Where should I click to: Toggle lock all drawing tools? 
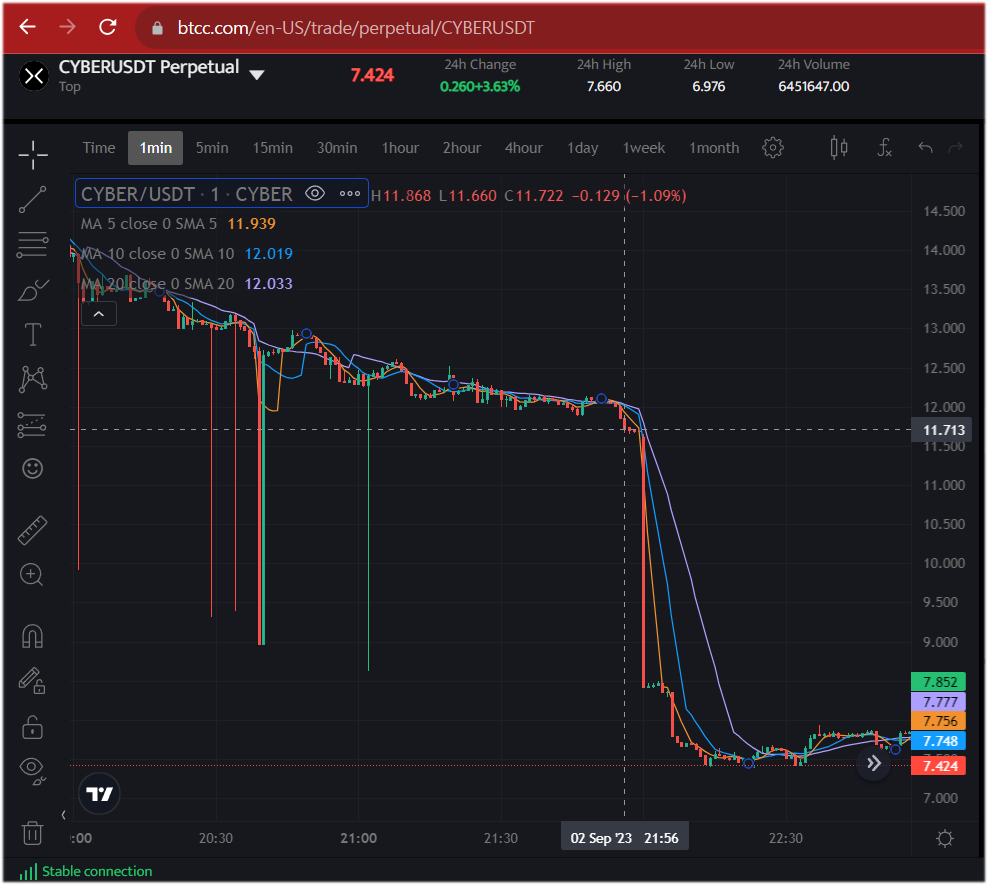(x=32, y=725)
